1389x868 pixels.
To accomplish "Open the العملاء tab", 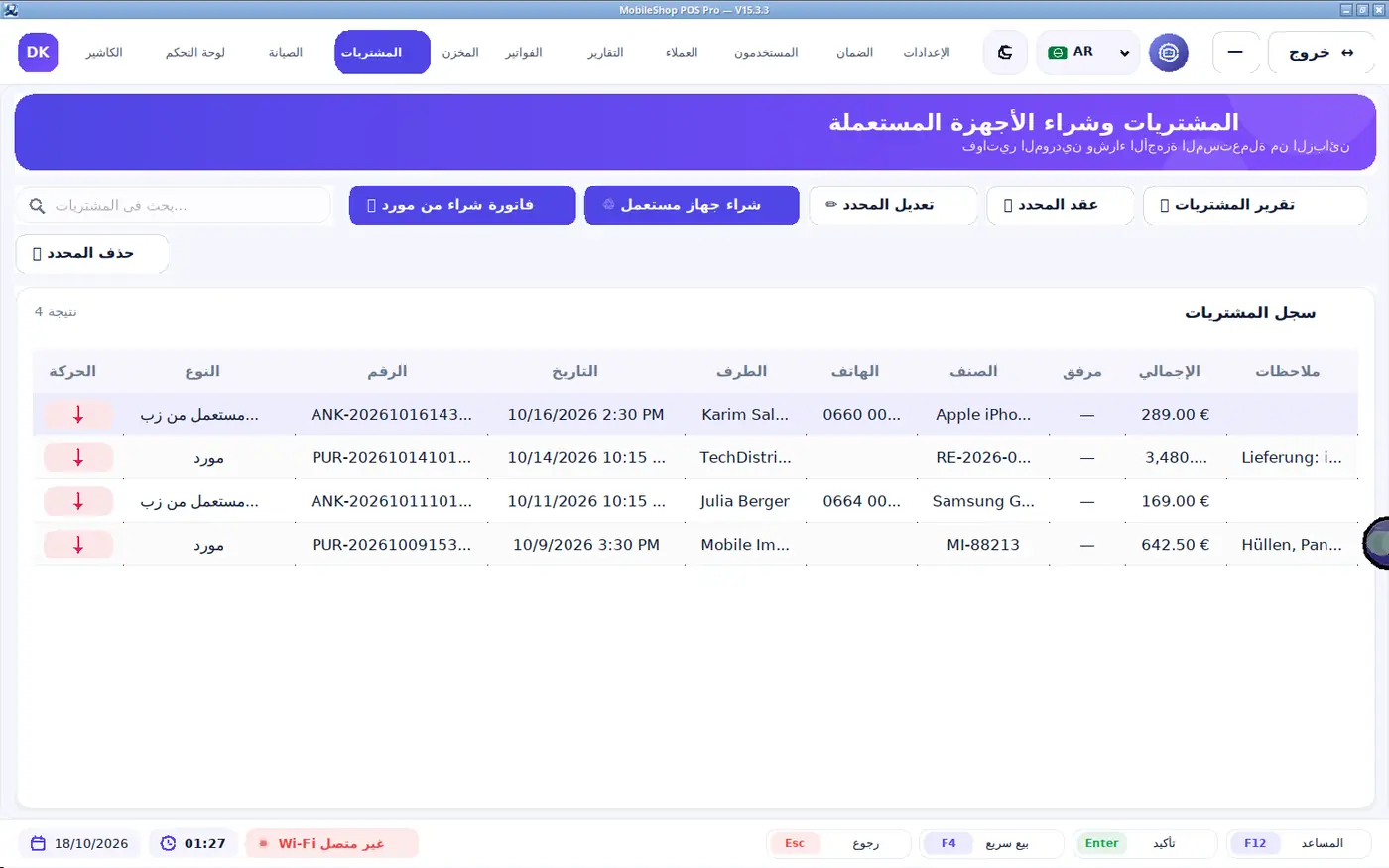I will (x=682, y=53).
